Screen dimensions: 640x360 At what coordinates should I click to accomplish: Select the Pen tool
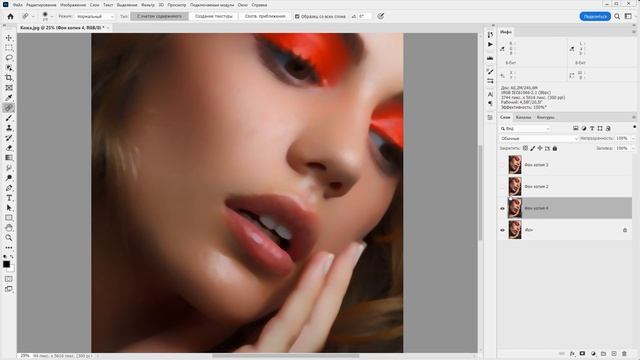9,188
